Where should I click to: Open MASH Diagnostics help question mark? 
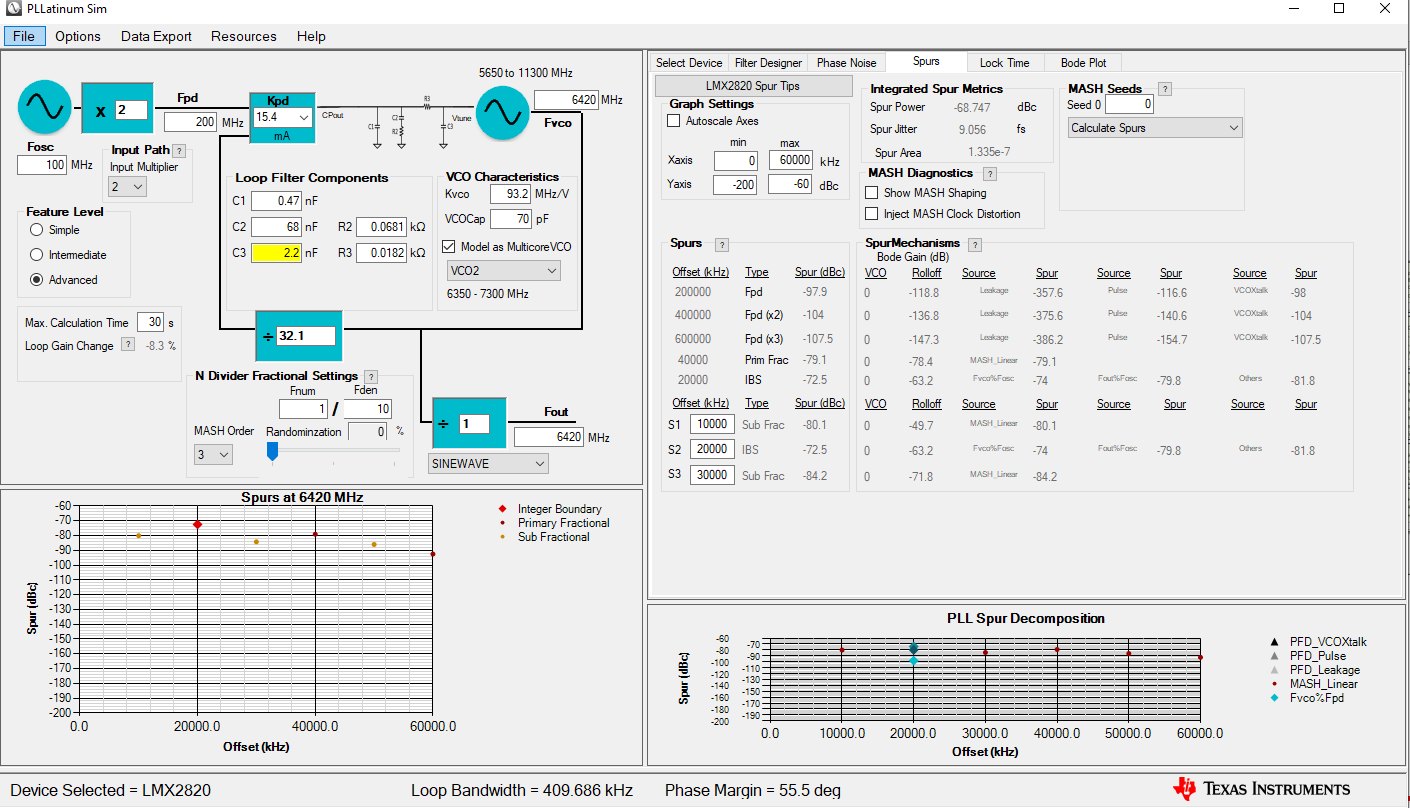(989, 174)
